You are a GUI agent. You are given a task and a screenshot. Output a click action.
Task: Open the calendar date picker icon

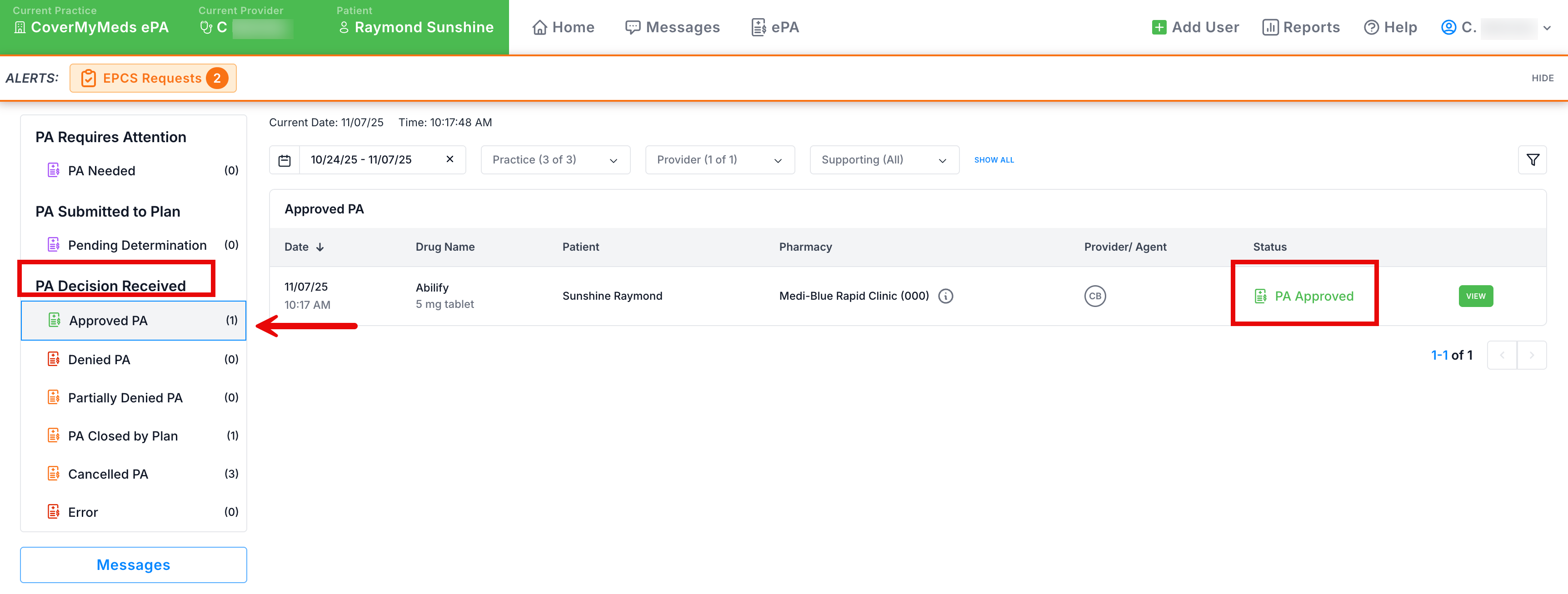click(x=284, y=160)
